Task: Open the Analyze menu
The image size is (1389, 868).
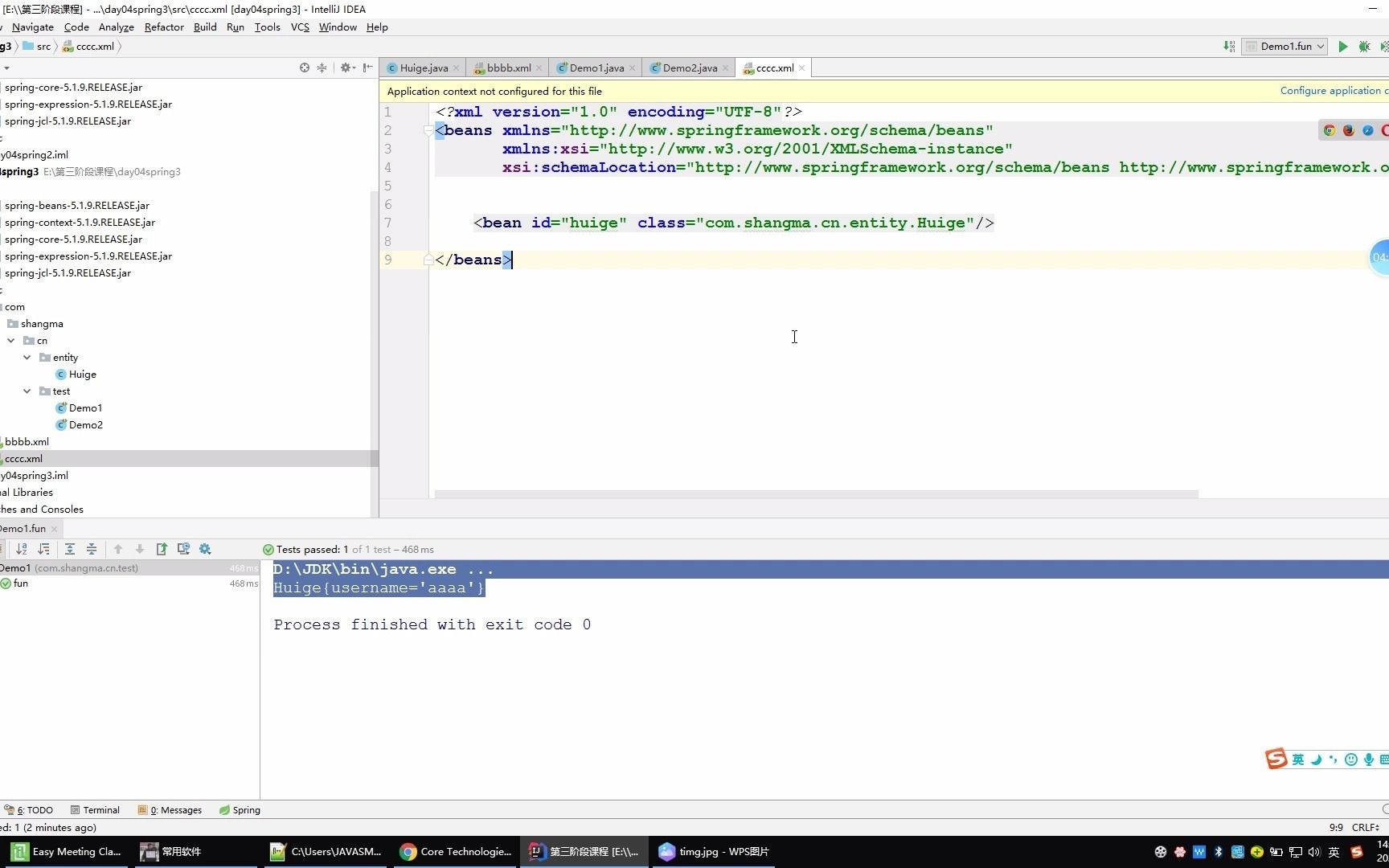Action: (117, 27)
